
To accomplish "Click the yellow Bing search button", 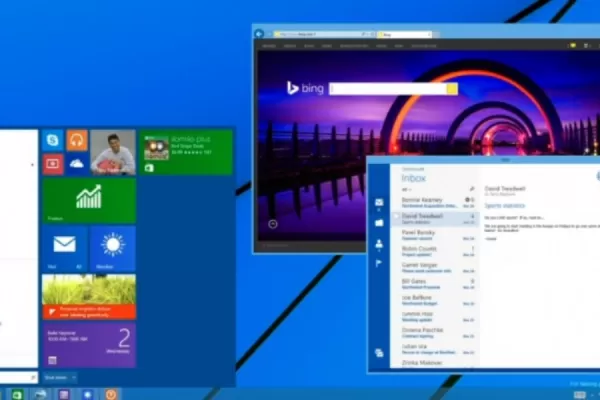I will point(452,89).
